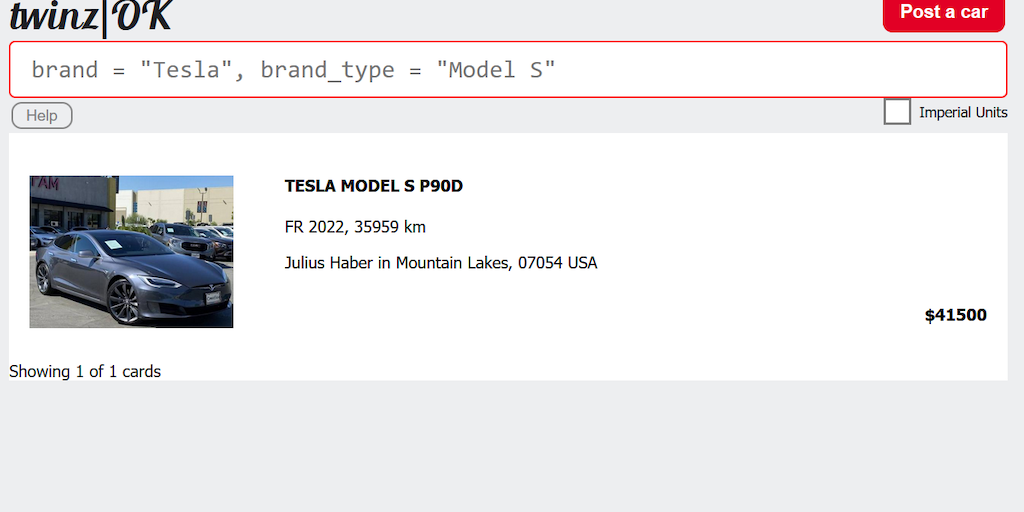Open the TESLA MODEL S P90D title
1024x512 pixels.
click(x=374, y=186)
